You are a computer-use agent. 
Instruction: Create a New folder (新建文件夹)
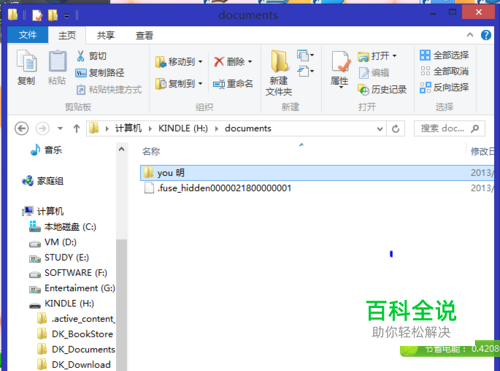(x=279, y=73)
